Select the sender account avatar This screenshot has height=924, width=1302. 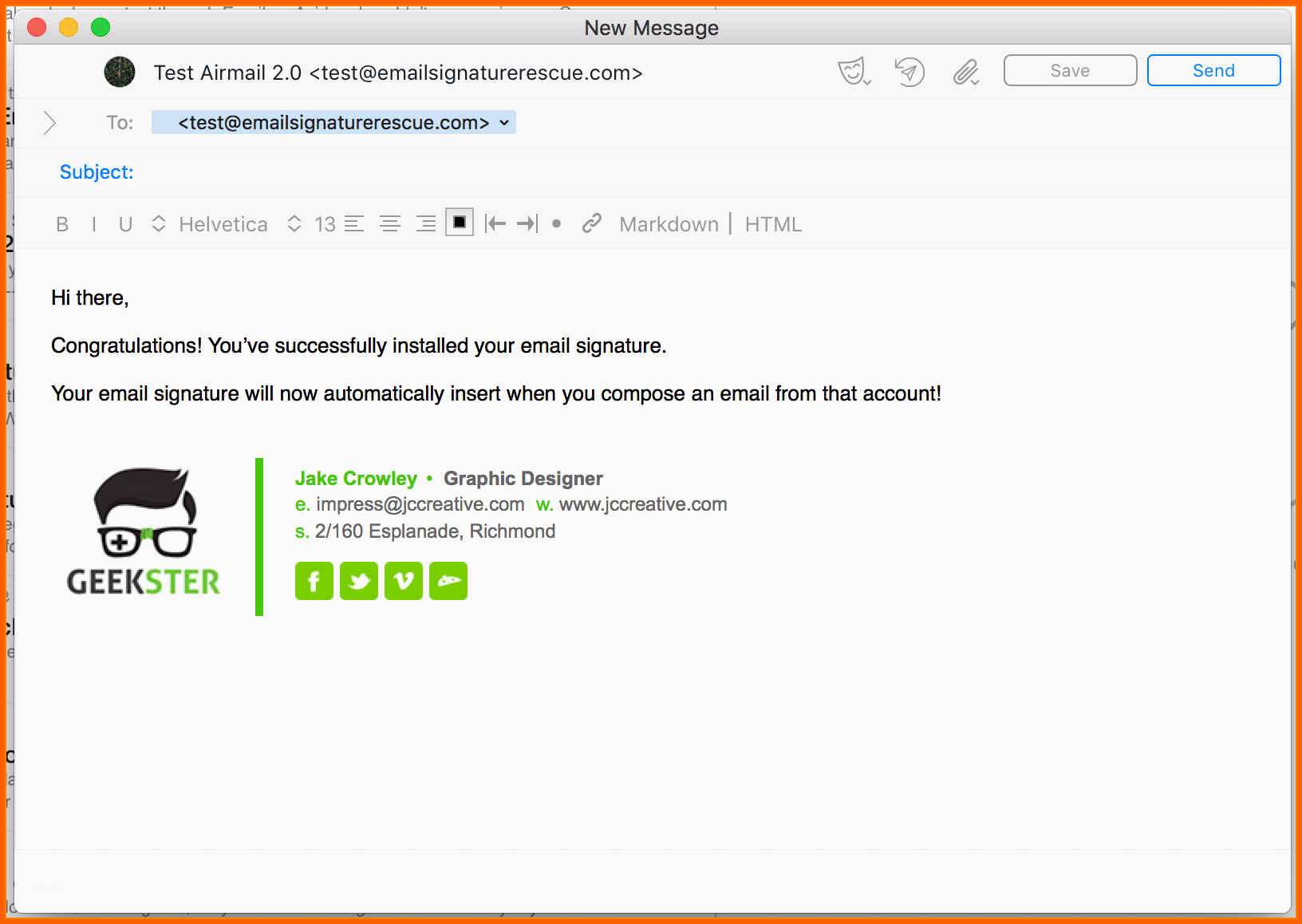(x=120, y=72)
